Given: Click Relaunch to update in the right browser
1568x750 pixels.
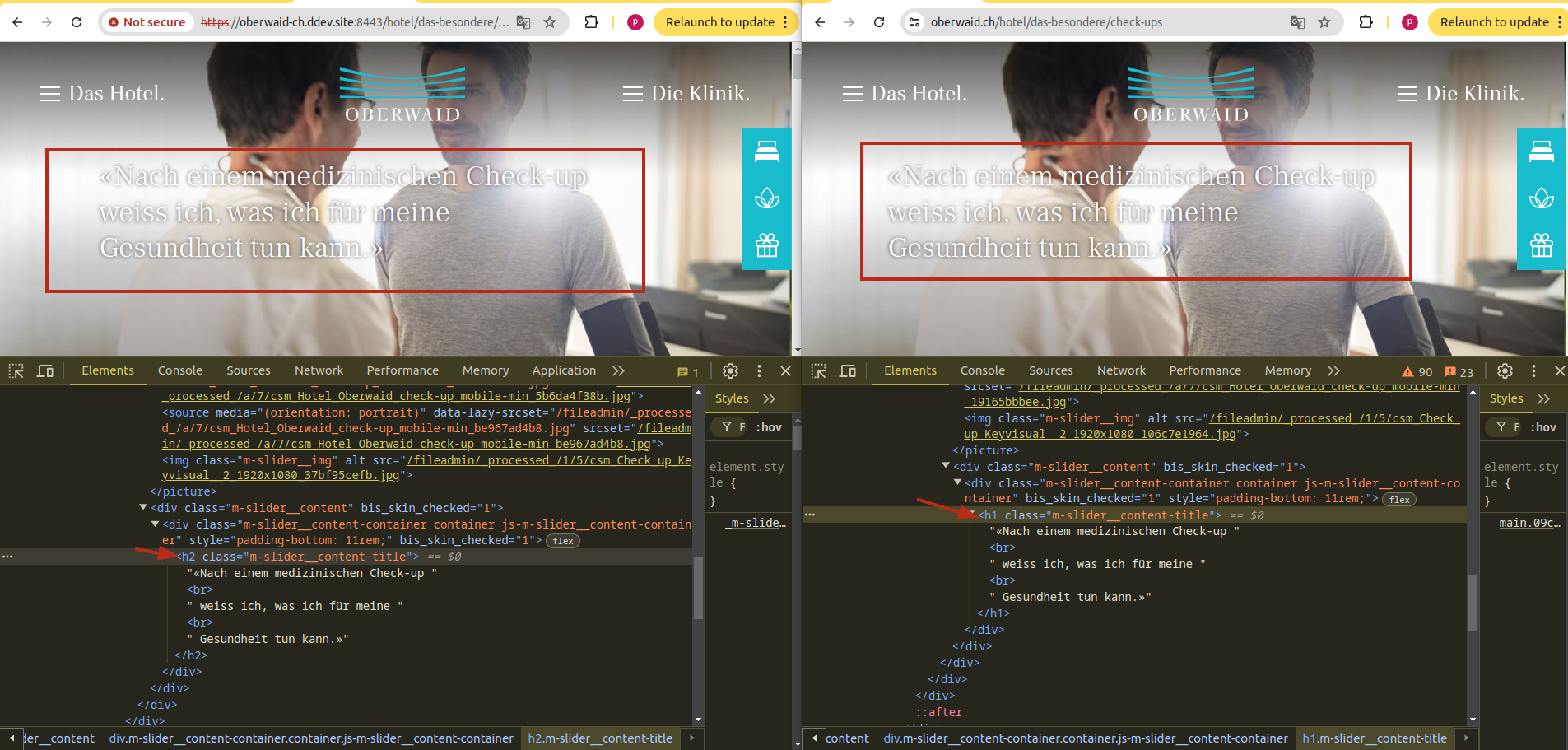Looking at the screenshot, I should coord(1495,22).
